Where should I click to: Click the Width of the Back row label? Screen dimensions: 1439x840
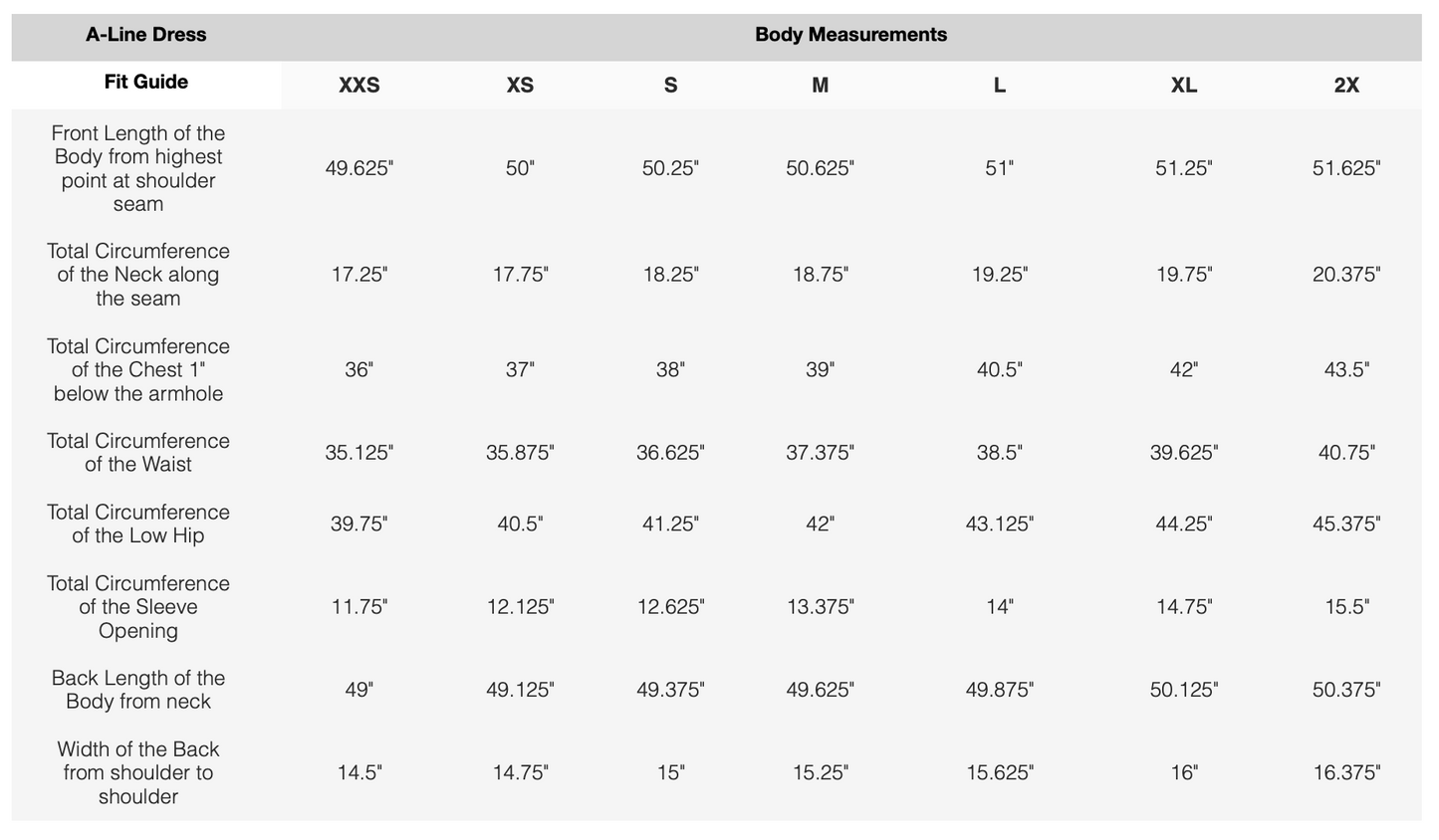pos(138,772)
